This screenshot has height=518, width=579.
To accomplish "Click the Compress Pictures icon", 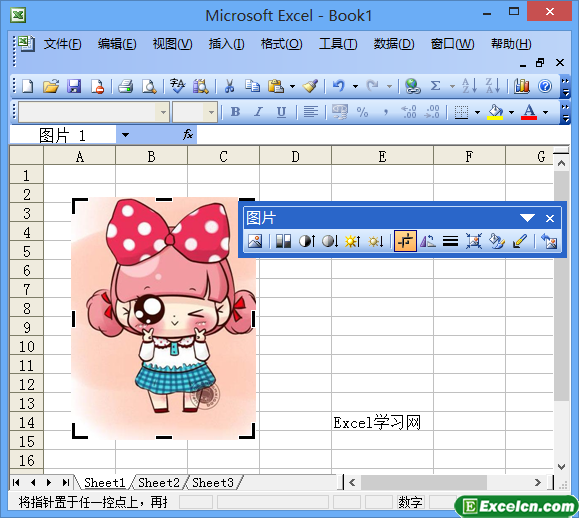I will coord(474,241).
